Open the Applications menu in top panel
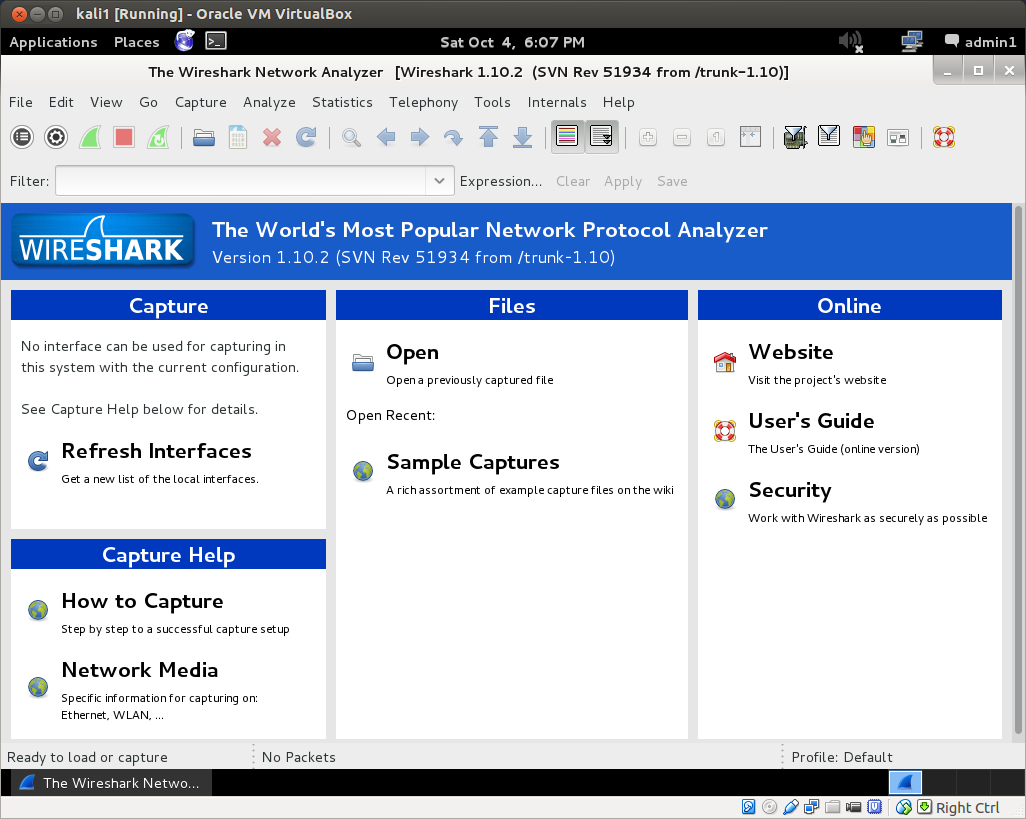Viewport: 1026px width, 819px height. pos(53,42)
